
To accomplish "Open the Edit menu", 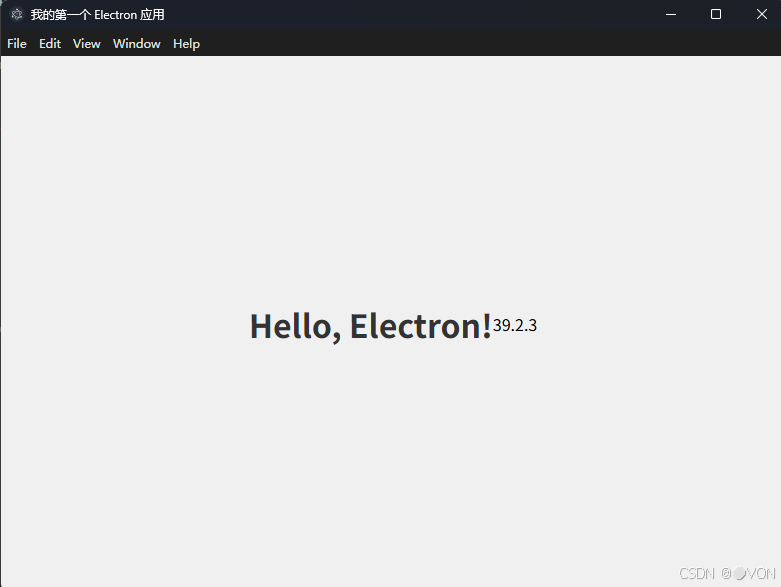I will (50, 44).
